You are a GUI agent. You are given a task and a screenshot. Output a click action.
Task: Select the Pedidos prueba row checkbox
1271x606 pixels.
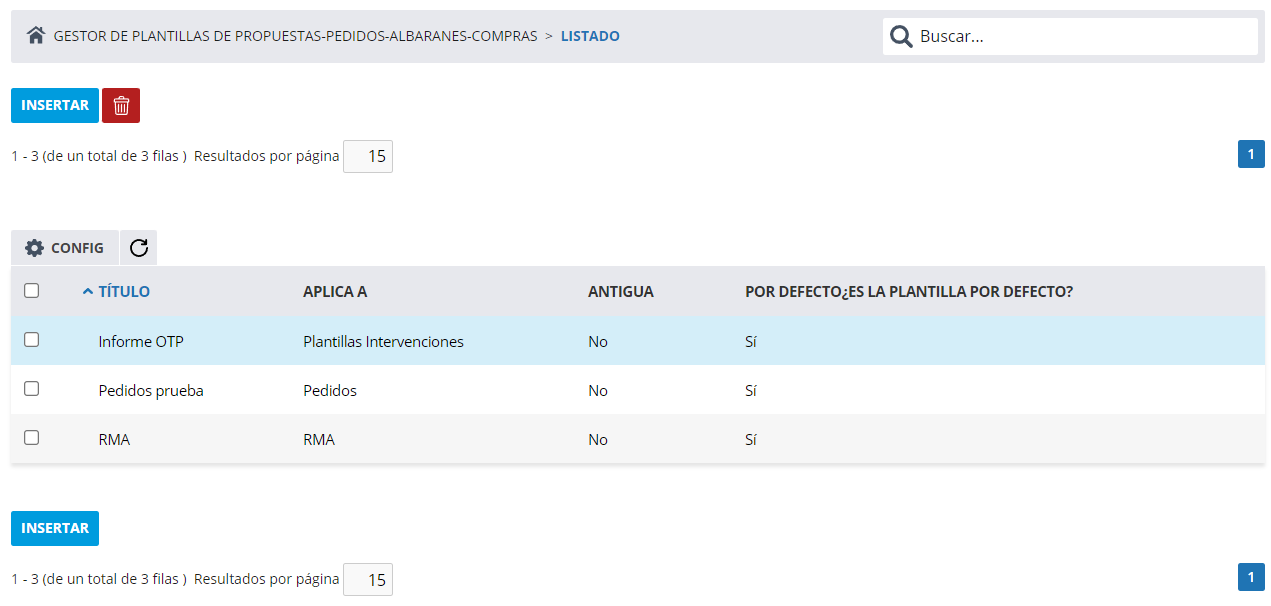click(x=32, y=389)
